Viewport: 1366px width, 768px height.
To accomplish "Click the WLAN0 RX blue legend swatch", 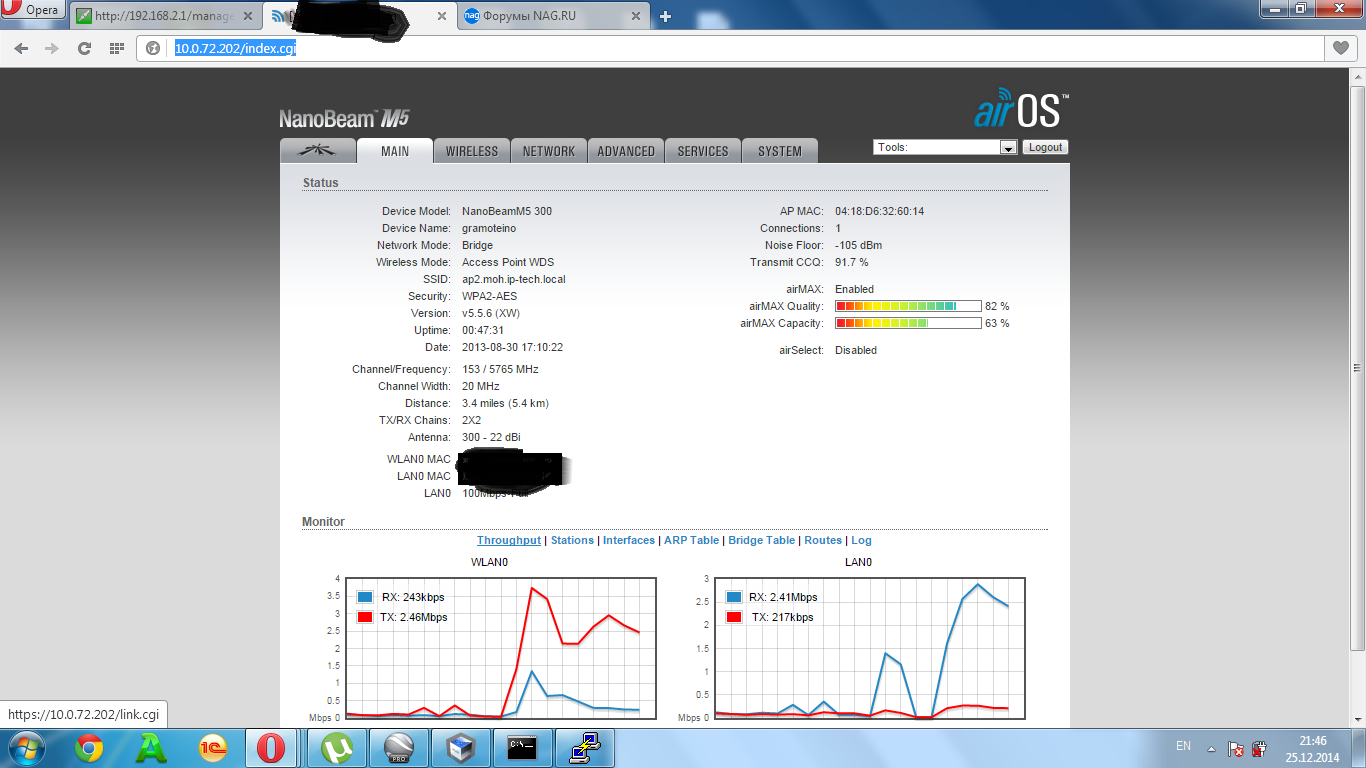I will 364,597.
